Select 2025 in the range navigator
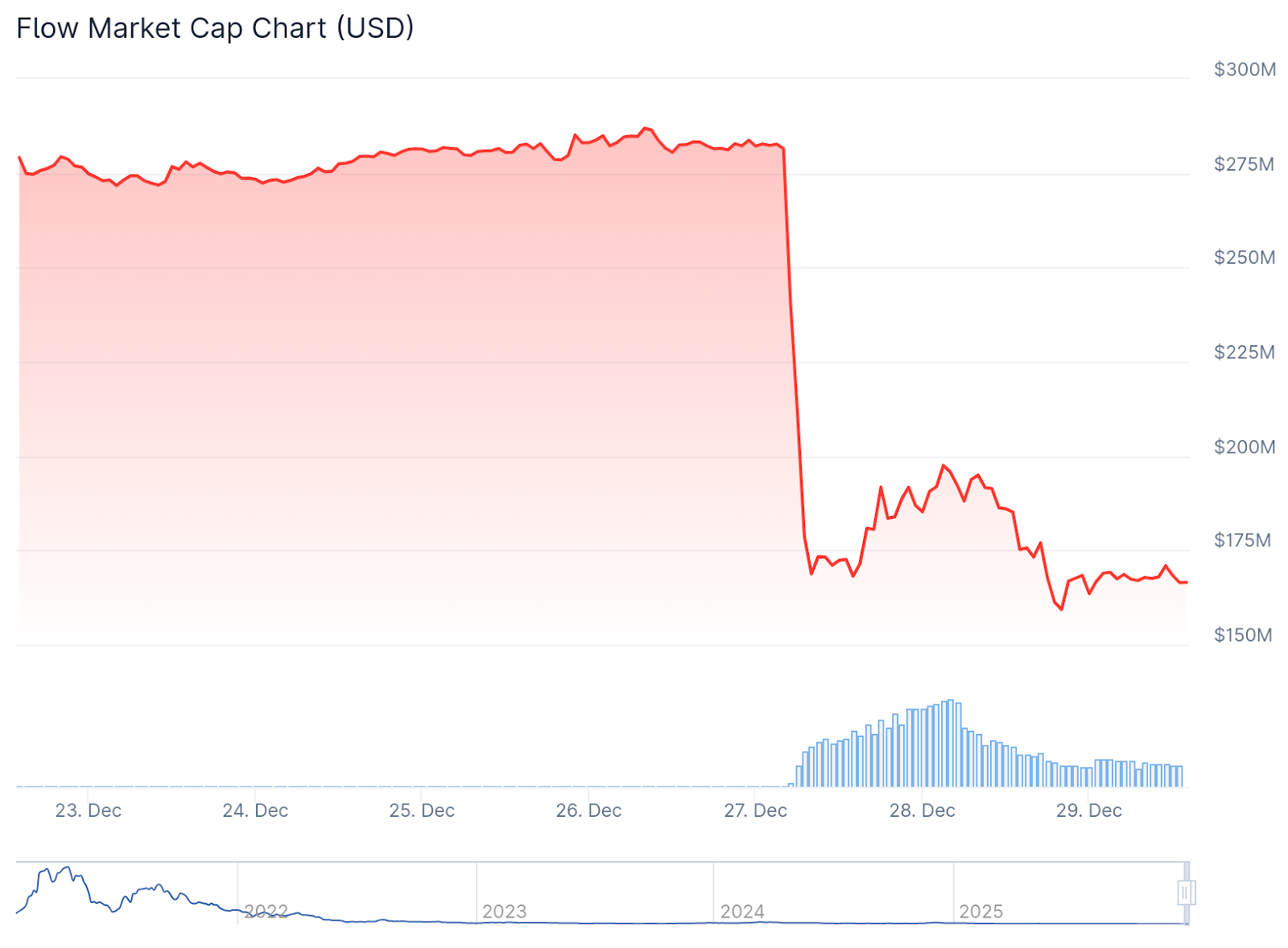The height and width of the screenshot is (948, 1288). click(x=981, y=912)
